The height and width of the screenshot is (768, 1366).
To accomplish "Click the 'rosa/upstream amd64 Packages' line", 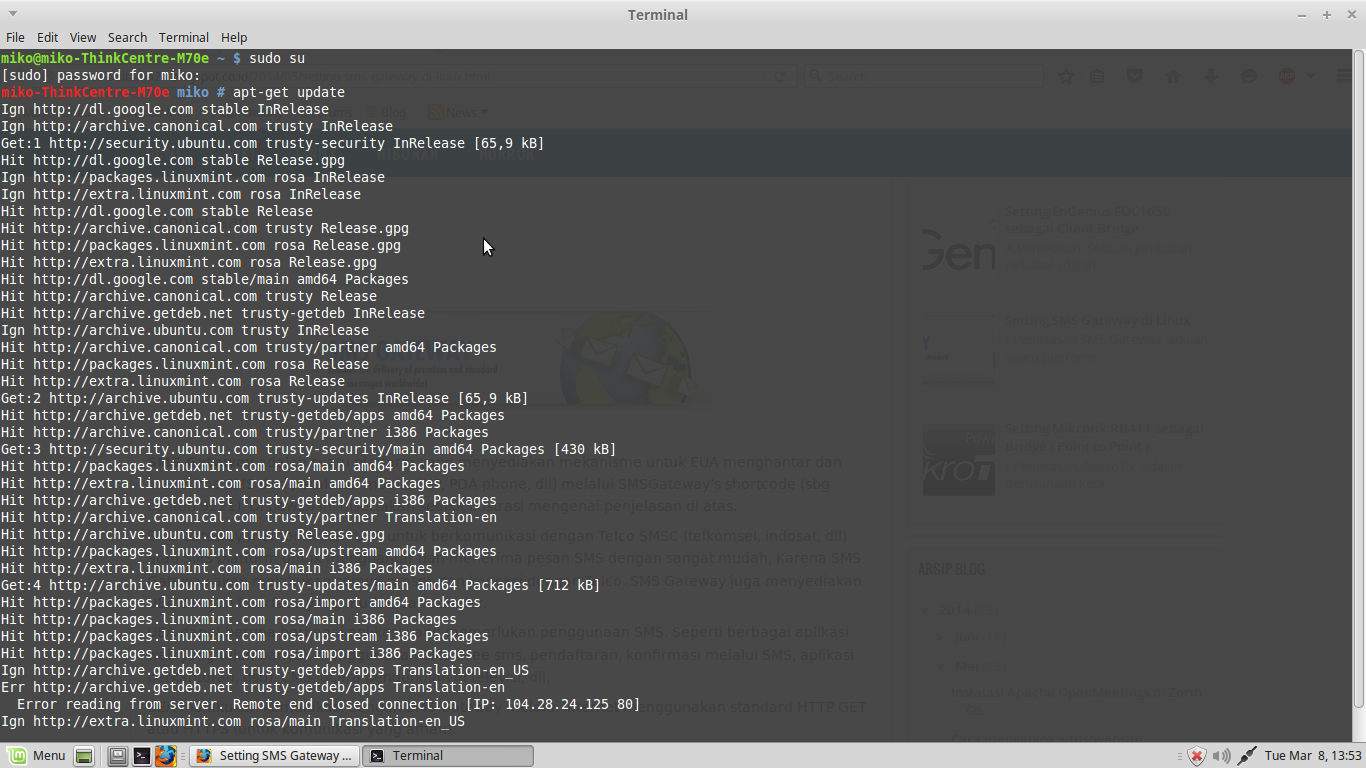I will [x=249, y=551].
